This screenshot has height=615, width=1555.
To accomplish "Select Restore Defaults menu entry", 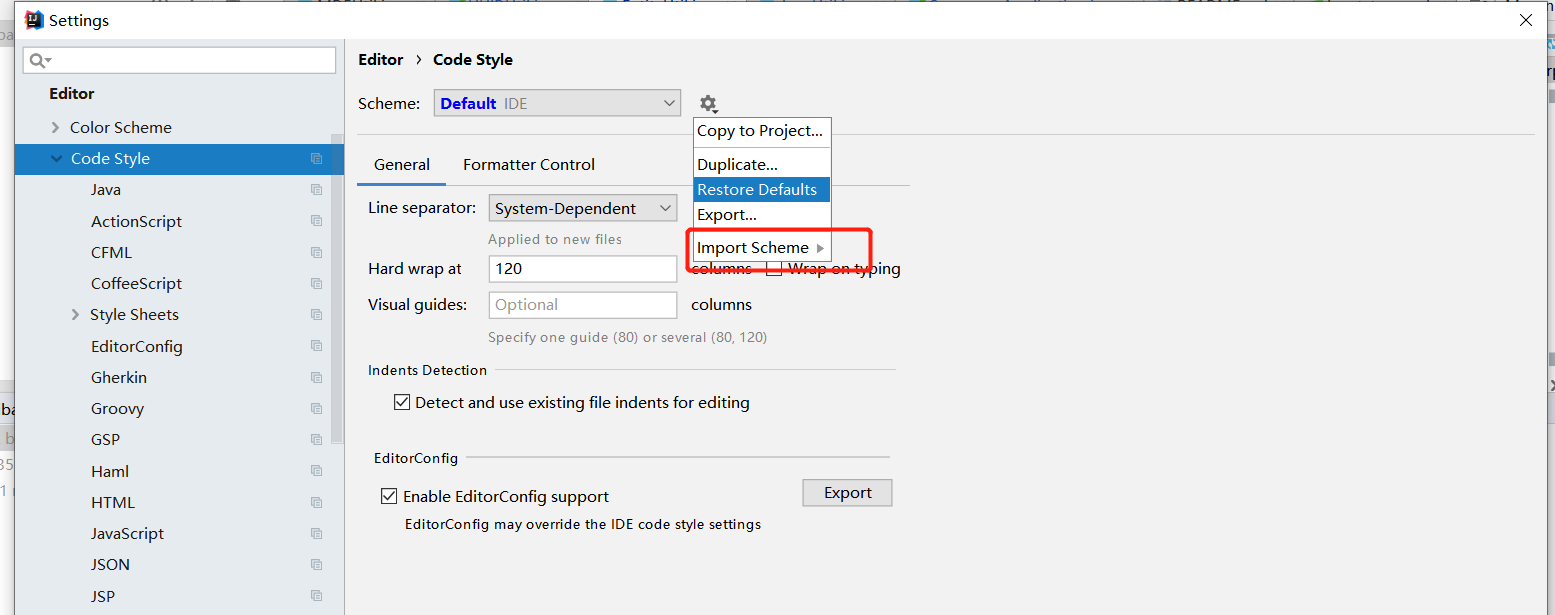I will [757, 190].
